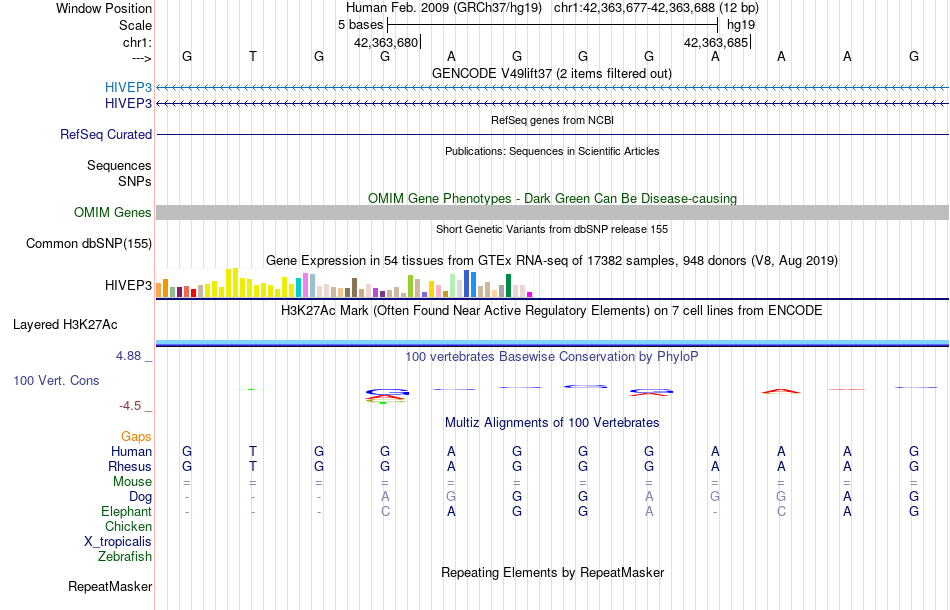Click the 42,363,685 coordinate marker
Image resolution: width=950 pixels, height=610 pixels.
pos(716,42)
